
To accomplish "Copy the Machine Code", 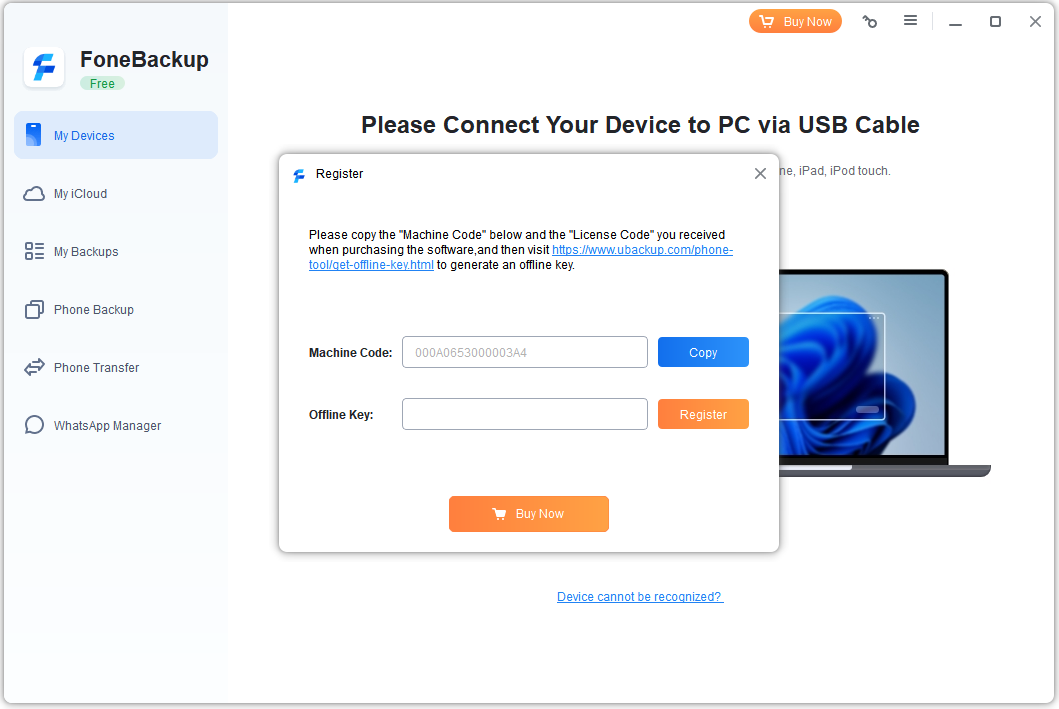I will coord(703,352).
